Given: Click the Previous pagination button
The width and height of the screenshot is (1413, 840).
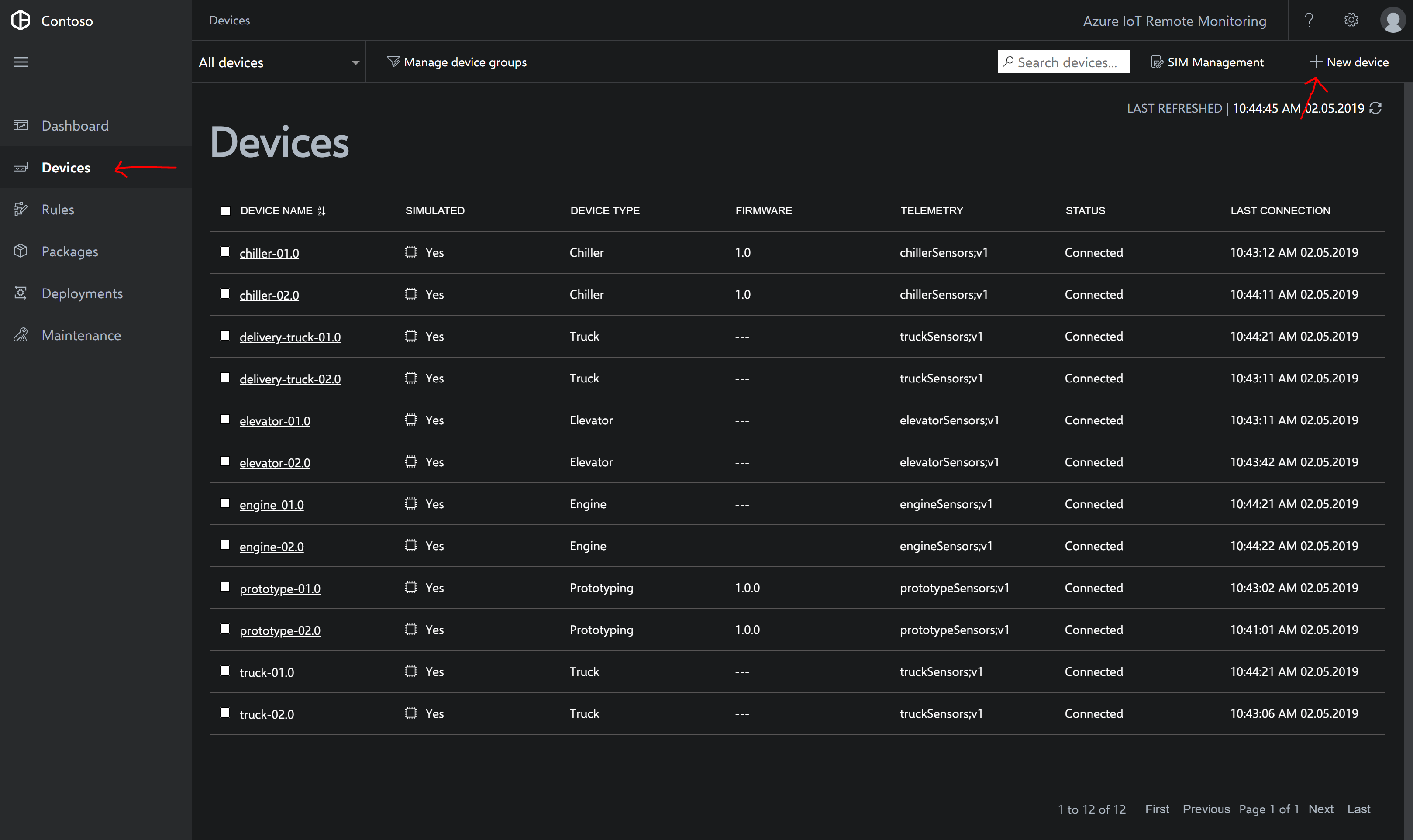Looking at the screenshot, I should (1206, 809).
